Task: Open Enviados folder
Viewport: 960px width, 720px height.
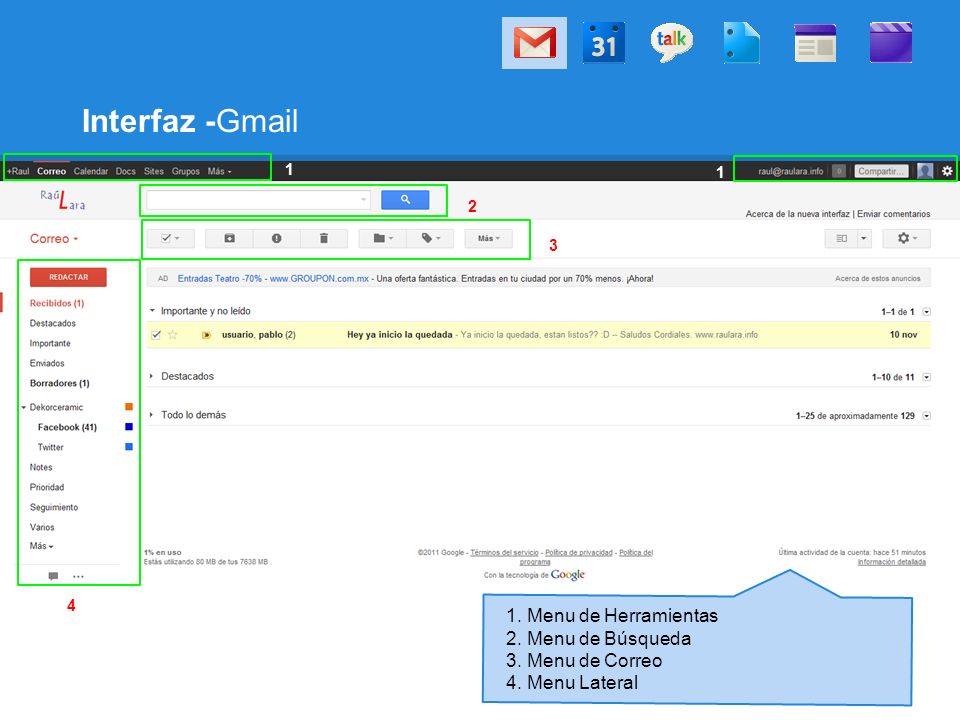Action: tap(47, 363)
